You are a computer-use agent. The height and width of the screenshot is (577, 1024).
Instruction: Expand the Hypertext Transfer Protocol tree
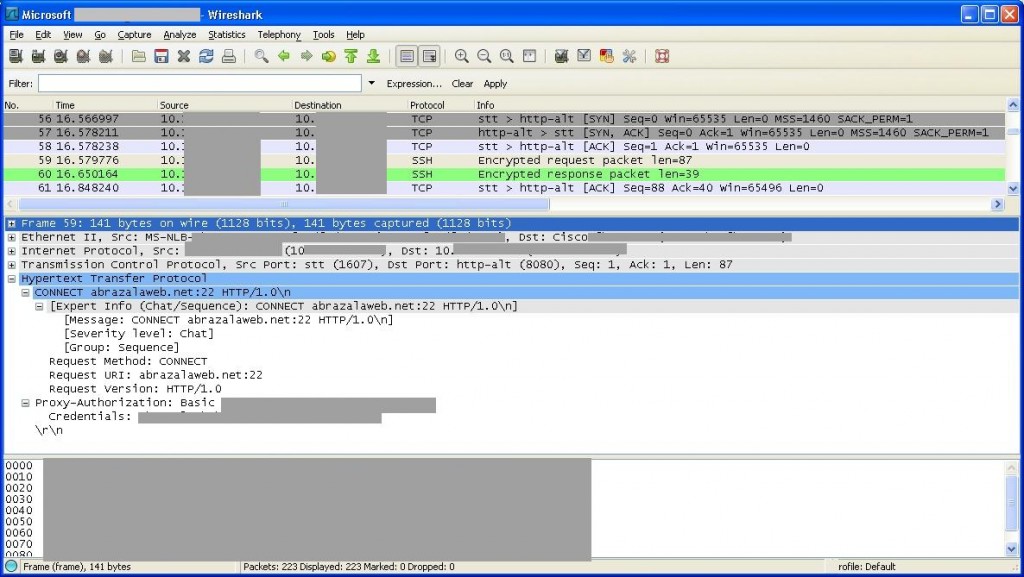10,278
